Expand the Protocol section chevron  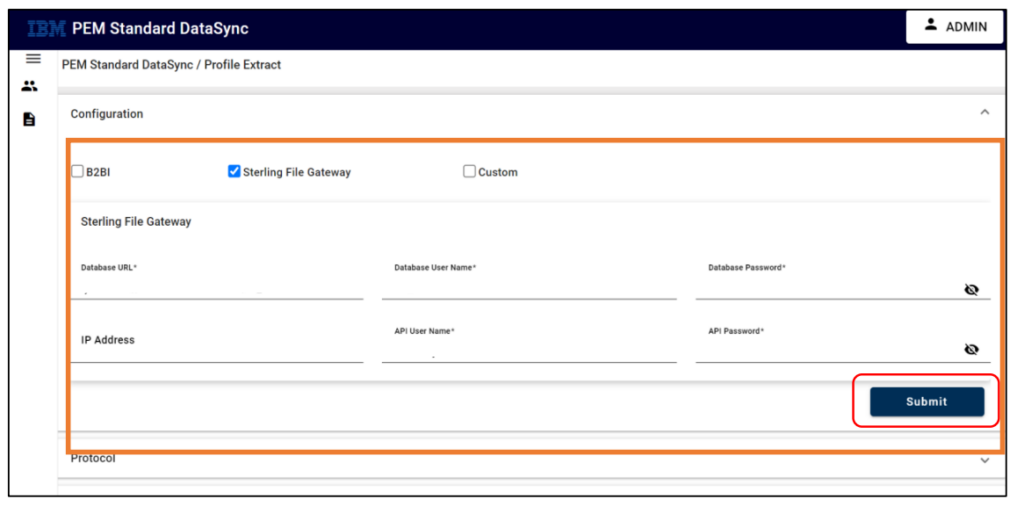[x=985, y=460]
